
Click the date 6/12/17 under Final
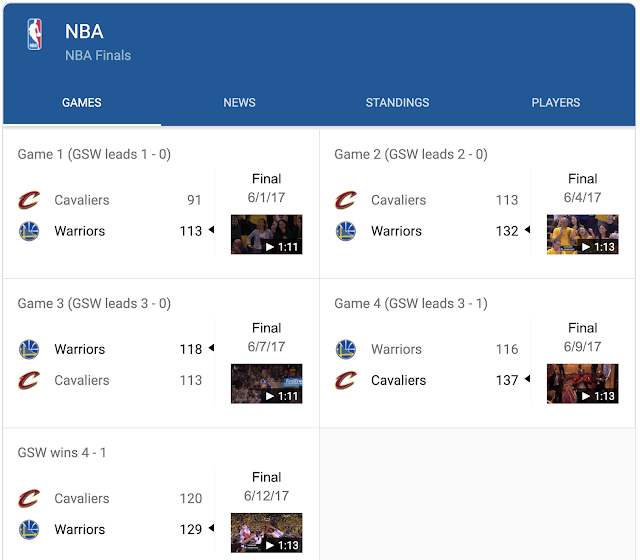pos(266,496)
